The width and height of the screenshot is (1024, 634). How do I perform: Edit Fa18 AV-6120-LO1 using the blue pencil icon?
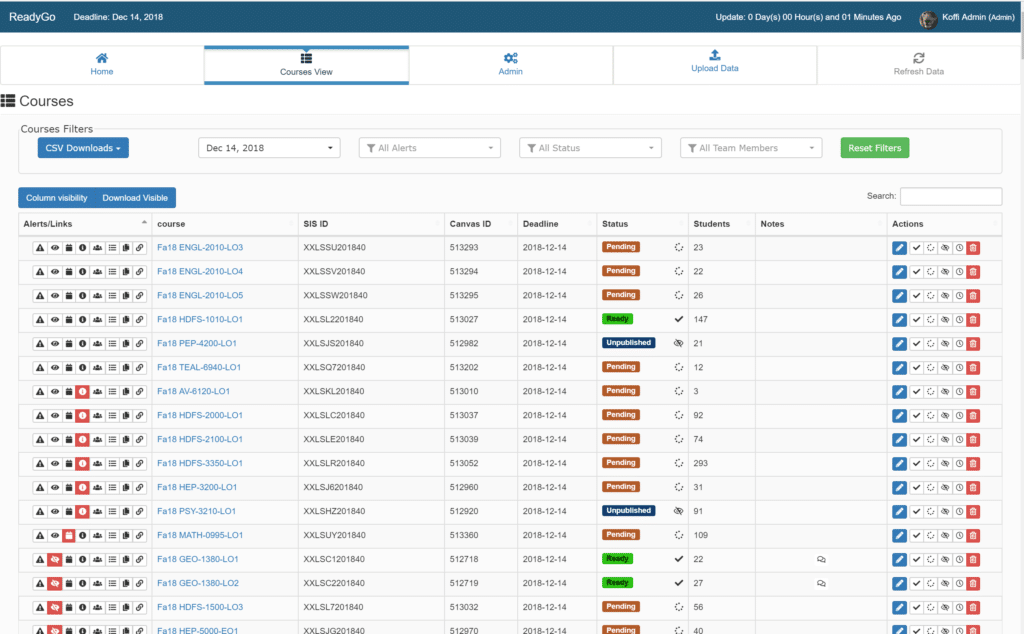click(900, 391)
